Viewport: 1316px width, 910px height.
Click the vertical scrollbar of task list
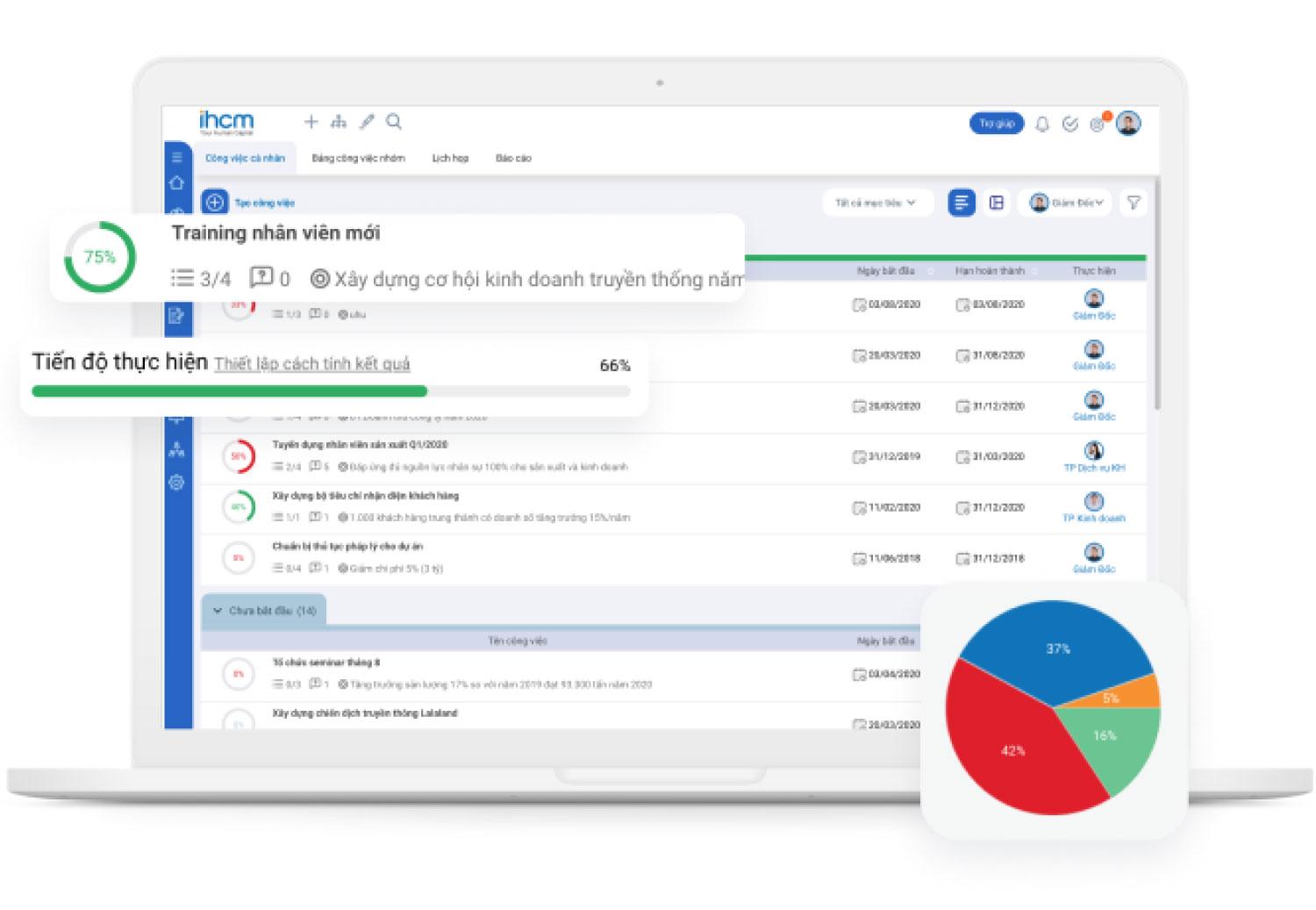coord(1157,294)
